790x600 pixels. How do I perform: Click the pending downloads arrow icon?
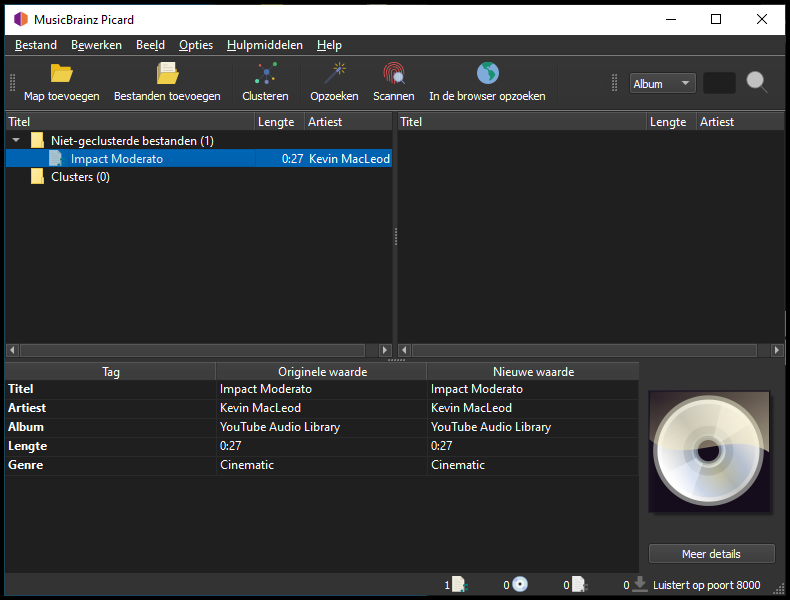tap(639, 584)
